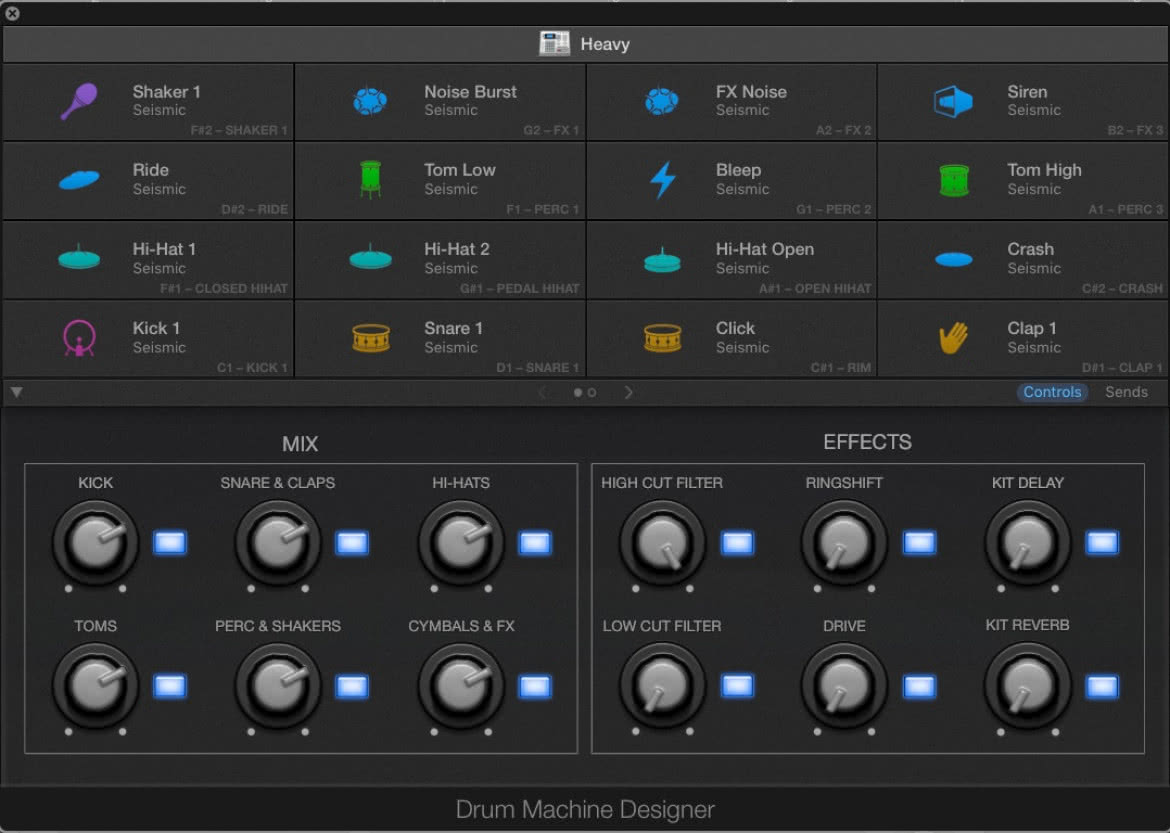
Task: Click the Click rim drum icon
Action: [662, 338]
